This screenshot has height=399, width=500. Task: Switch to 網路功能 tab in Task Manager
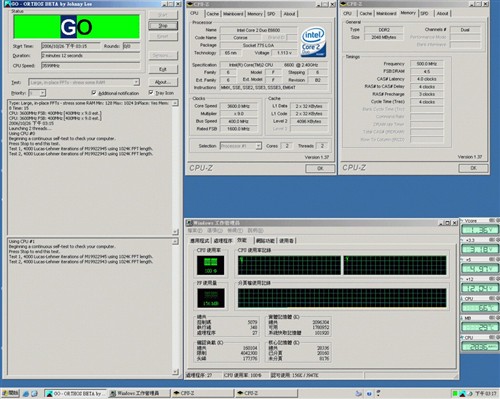coord(265,241)
